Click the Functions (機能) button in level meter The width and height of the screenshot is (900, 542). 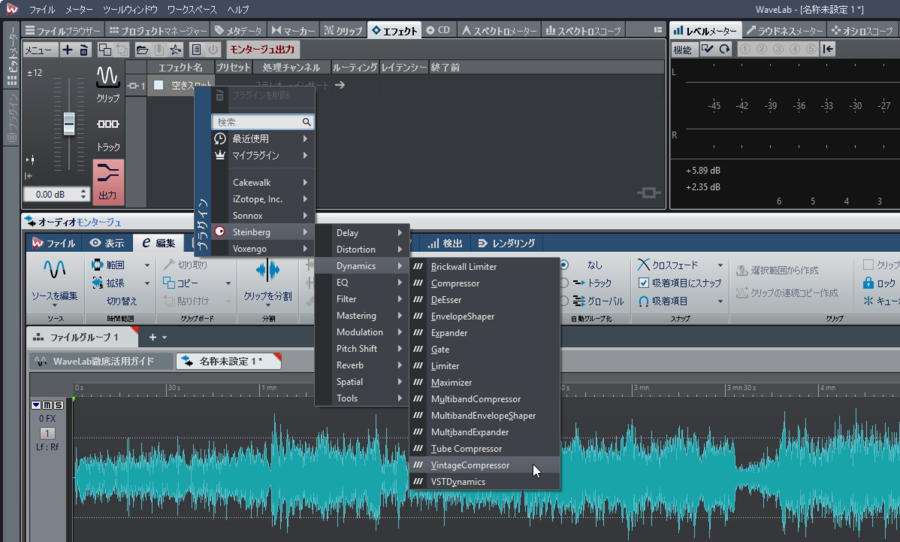click(x=682, y=49)
